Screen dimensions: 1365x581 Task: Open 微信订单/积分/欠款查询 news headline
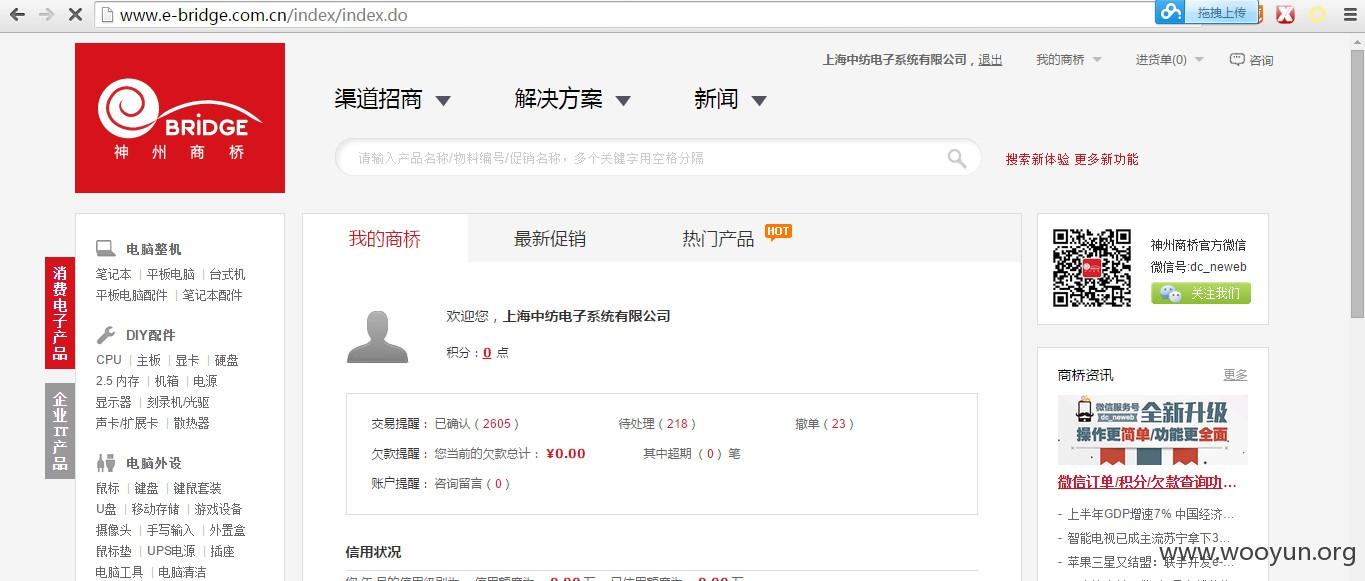(1147, 482)
